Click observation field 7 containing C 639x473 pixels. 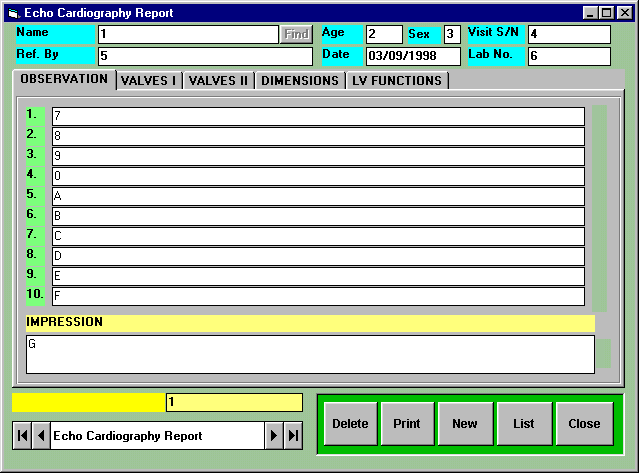[x=318, y=236]
